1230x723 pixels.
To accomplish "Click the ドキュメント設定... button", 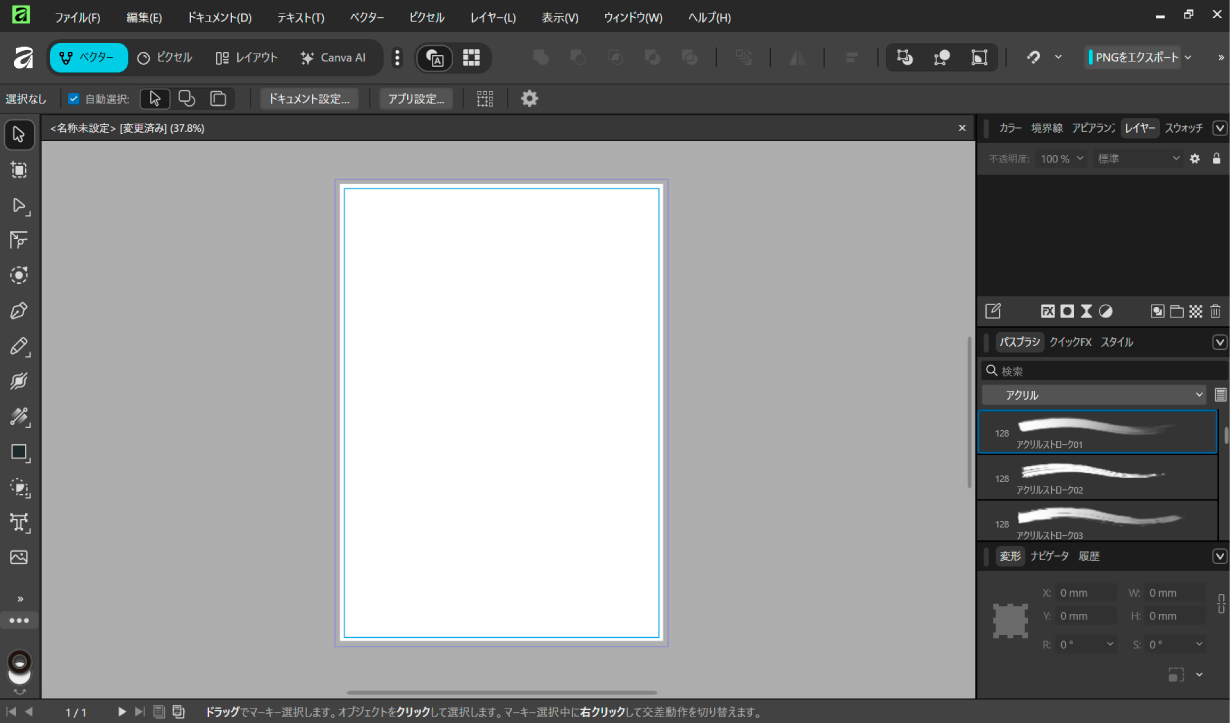I will (309, 99).
